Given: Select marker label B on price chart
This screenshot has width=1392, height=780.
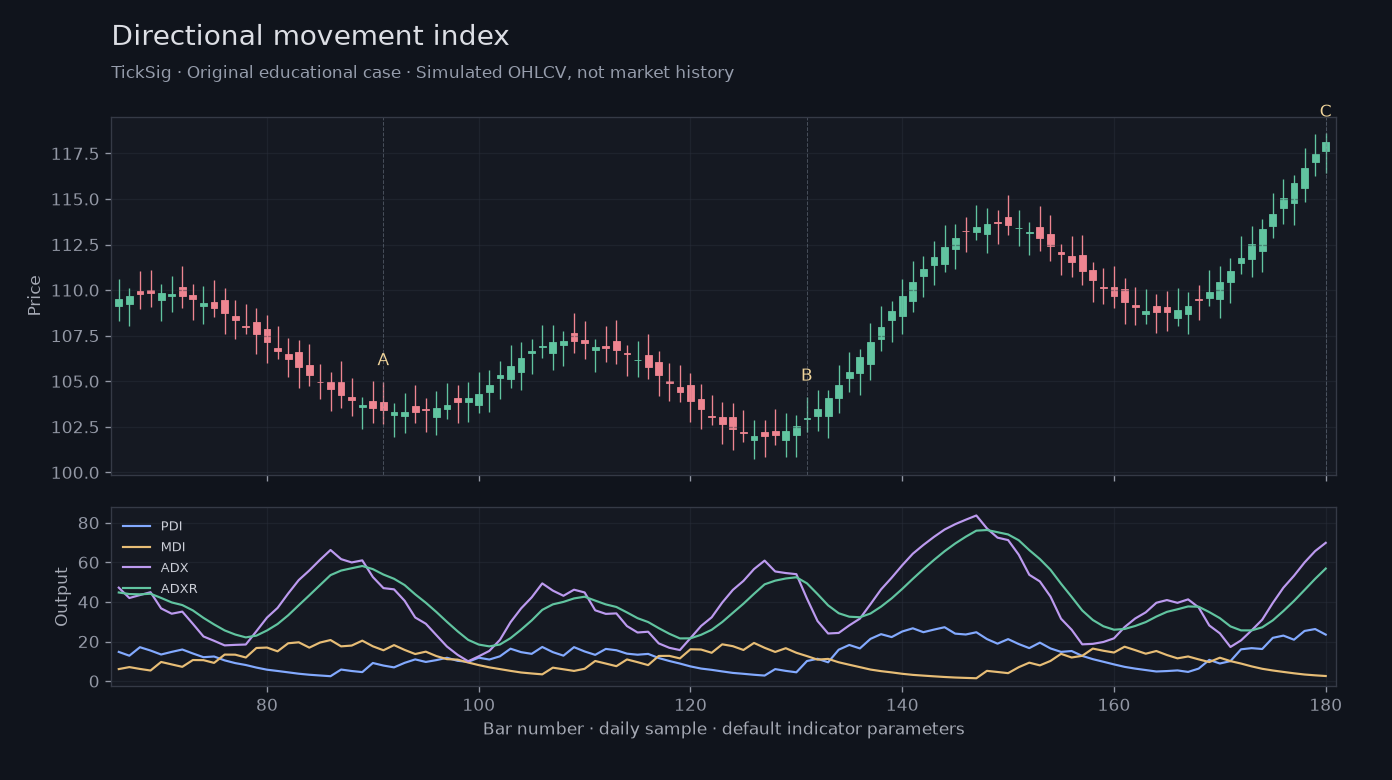Looking at the screenshot, I should [806, 376].
